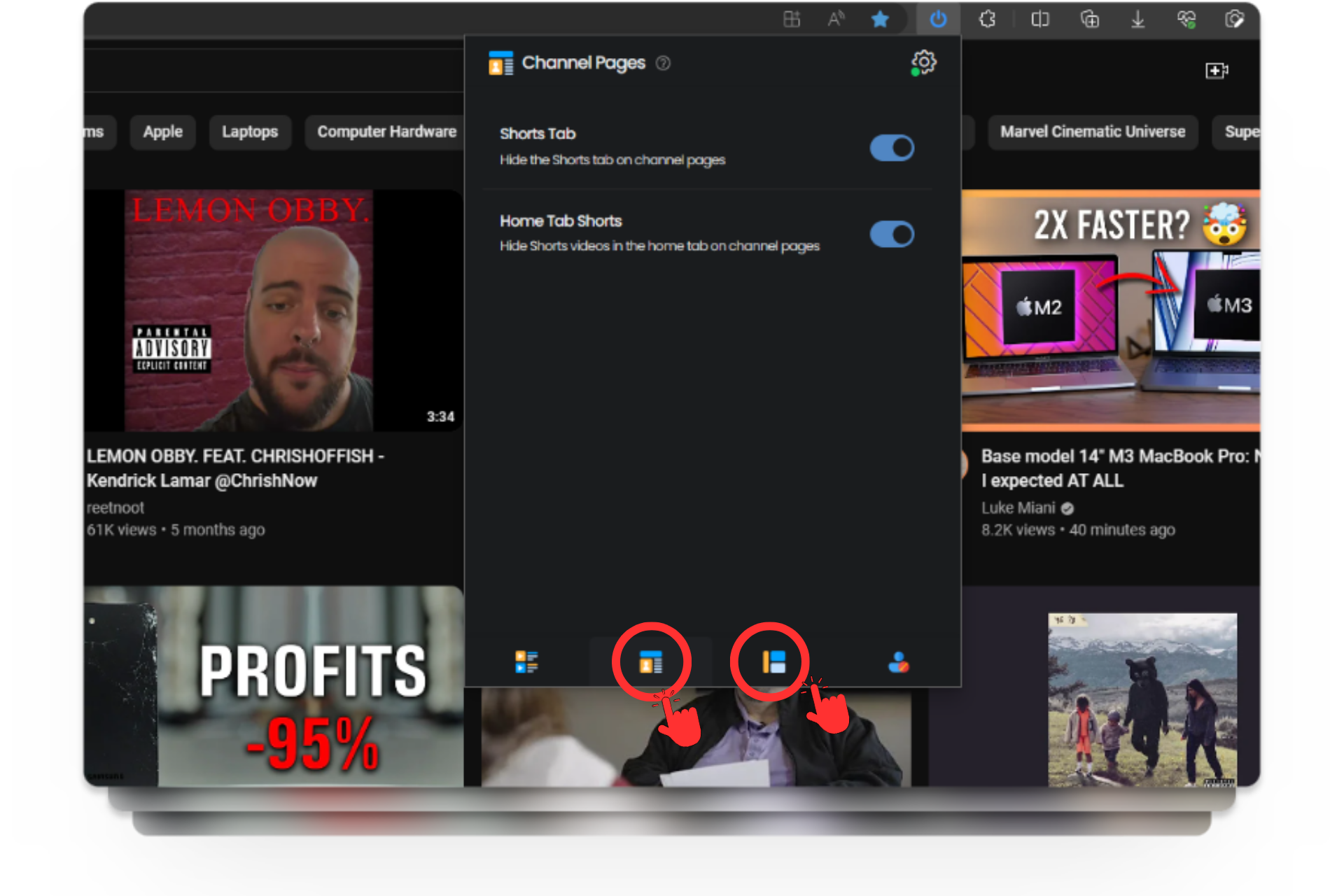Select the Marvel Cinematic Universe chip

(x=1092, y=132)
